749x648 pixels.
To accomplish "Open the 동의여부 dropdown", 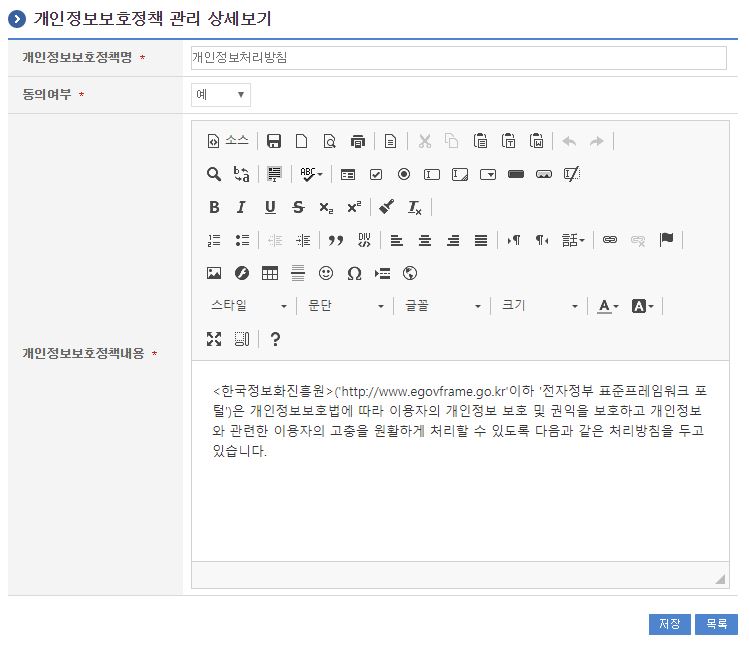I will pos(221,95).
